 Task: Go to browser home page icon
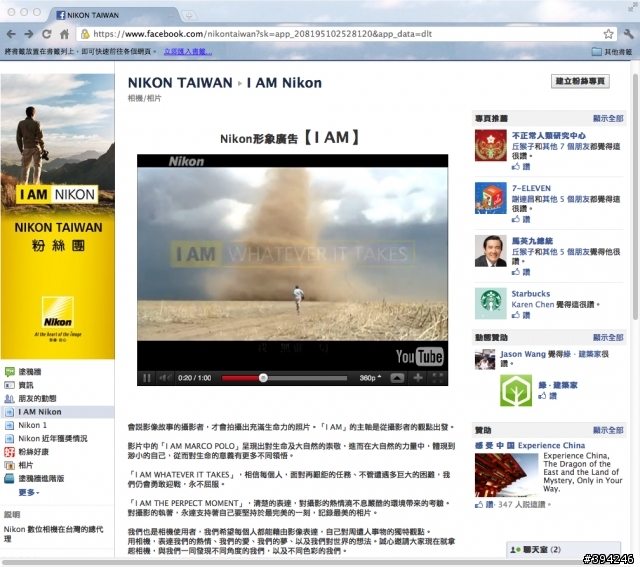64,34
